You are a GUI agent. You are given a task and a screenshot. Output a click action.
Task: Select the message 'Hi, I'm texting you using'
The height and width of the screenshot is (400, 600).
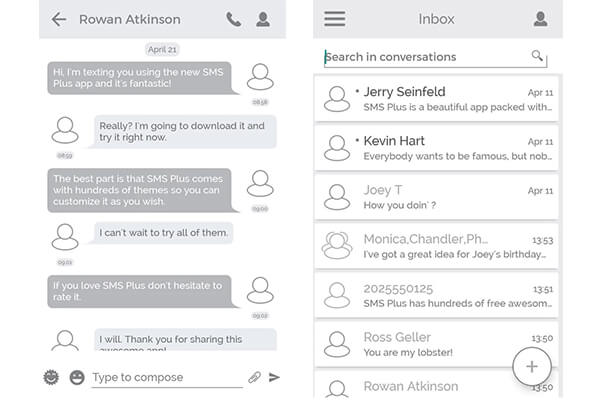click(142, 78)
